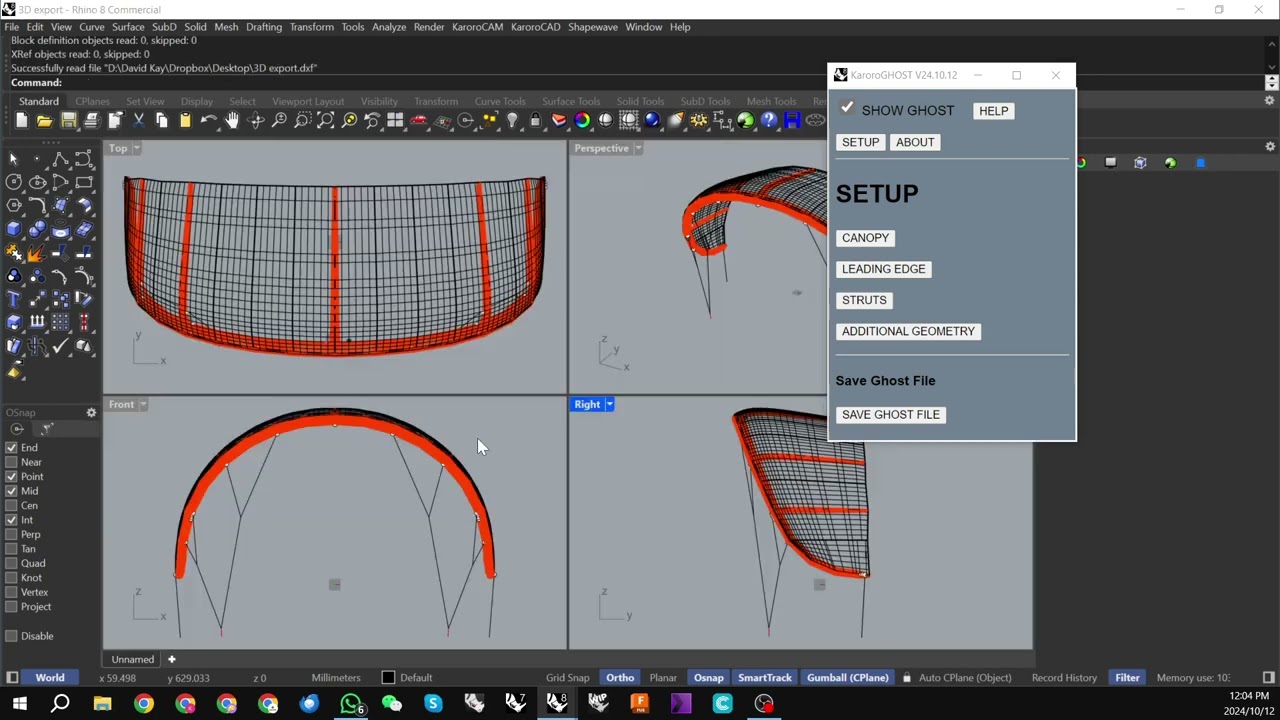The height and width of the screenshot is (720, 1280).
Task: Enable the Cen osnap checkbox
Action: tap(11, 506)
